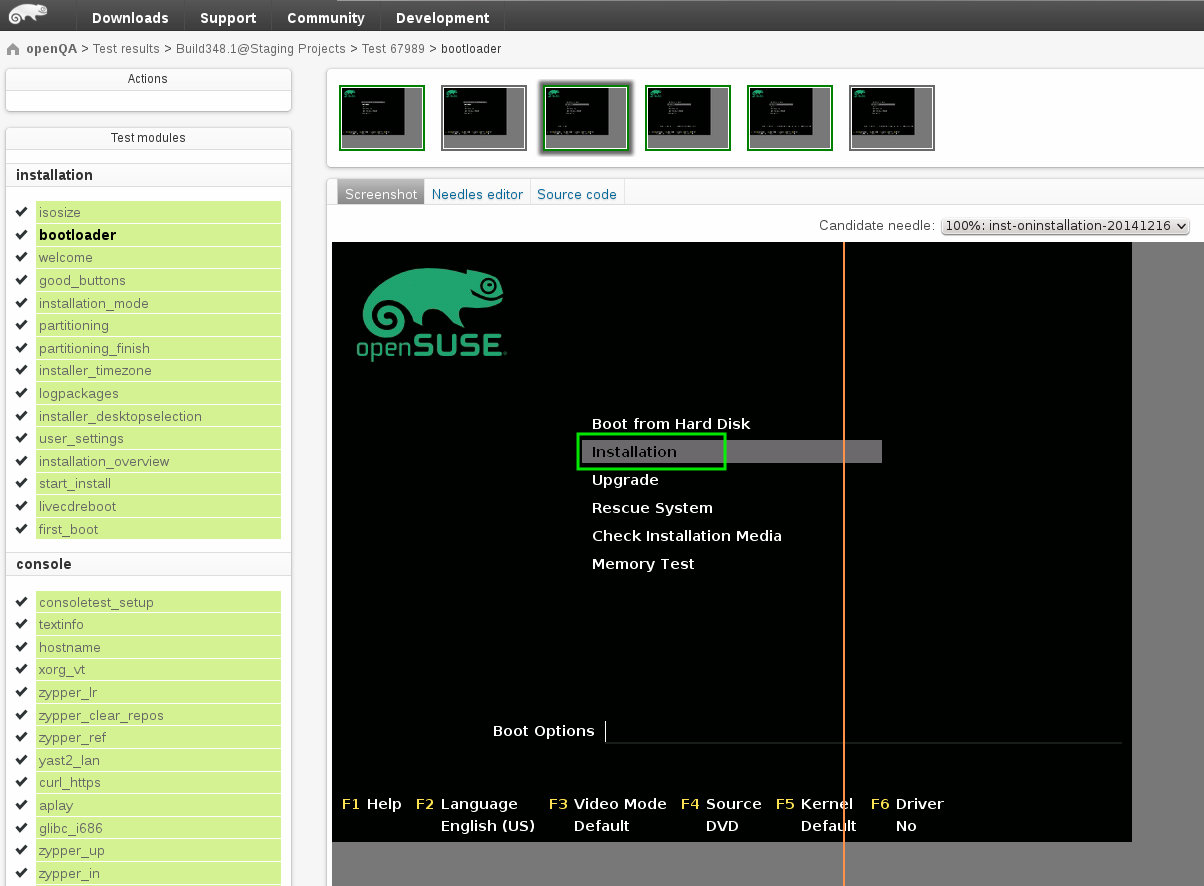Open the Community menu
The height and width of the screenshot is (886, 1204).
[326, 18]
